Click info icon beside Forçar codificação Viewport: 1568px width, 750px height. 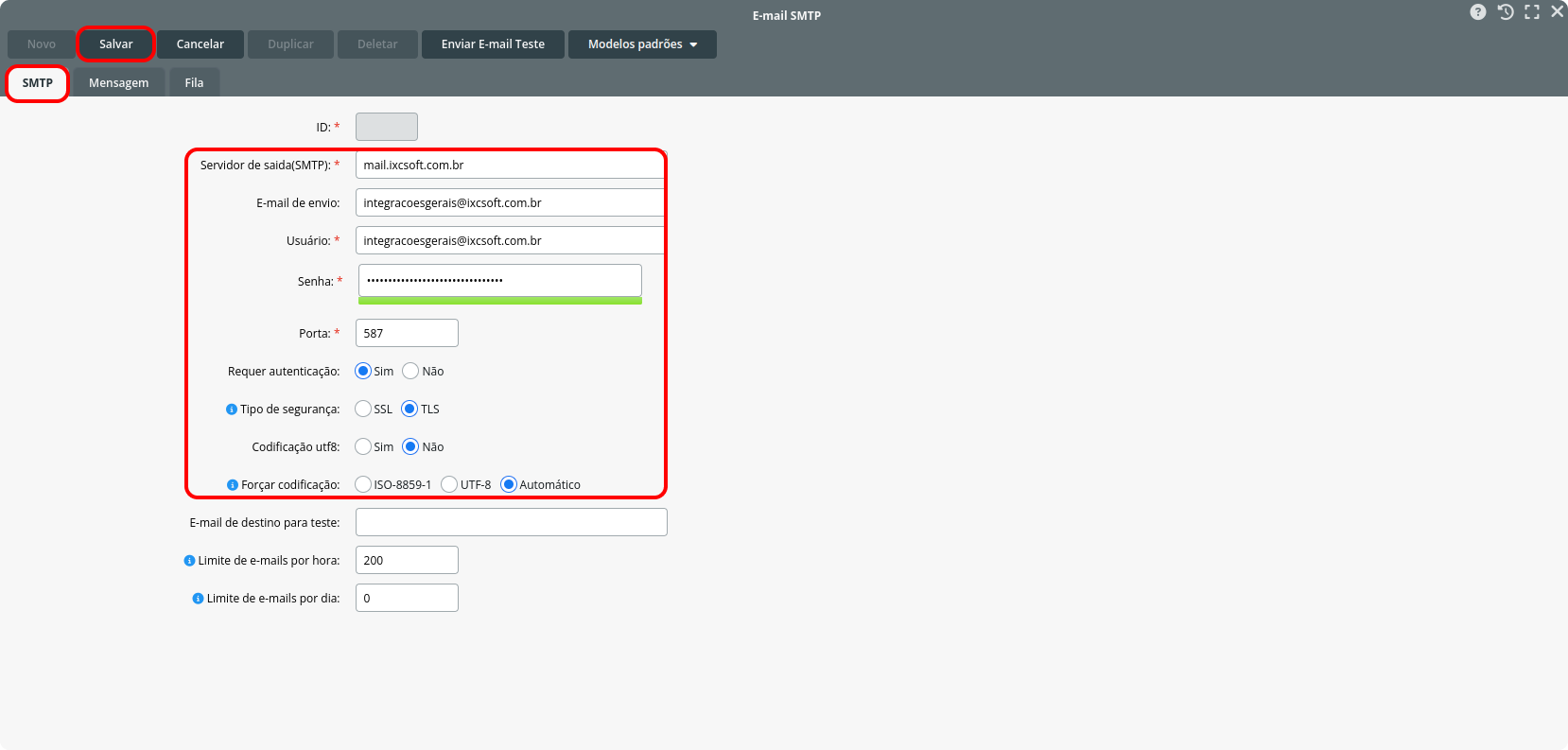tap(233, 485)
